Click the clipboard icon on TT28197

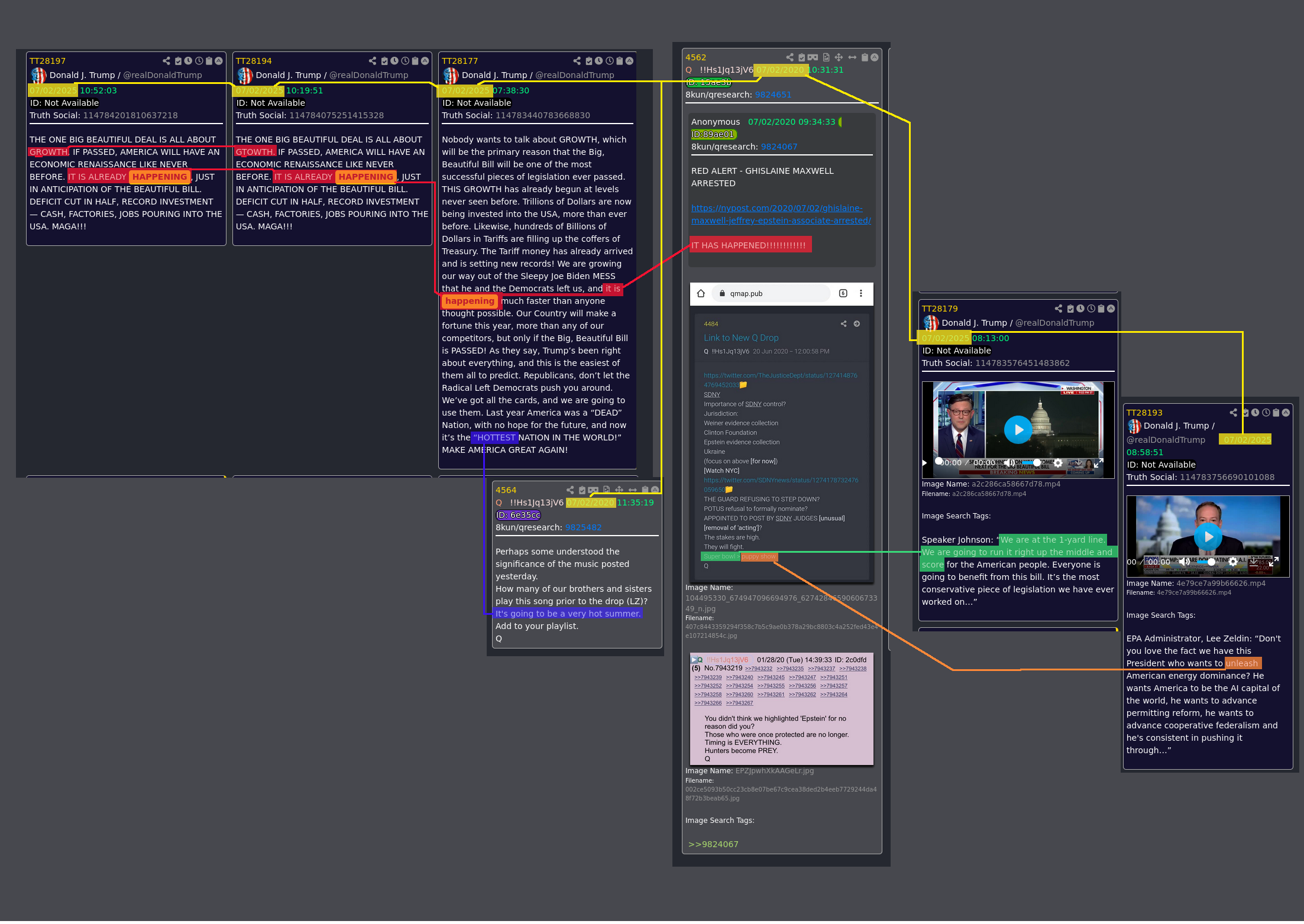(x=209, y=61)
